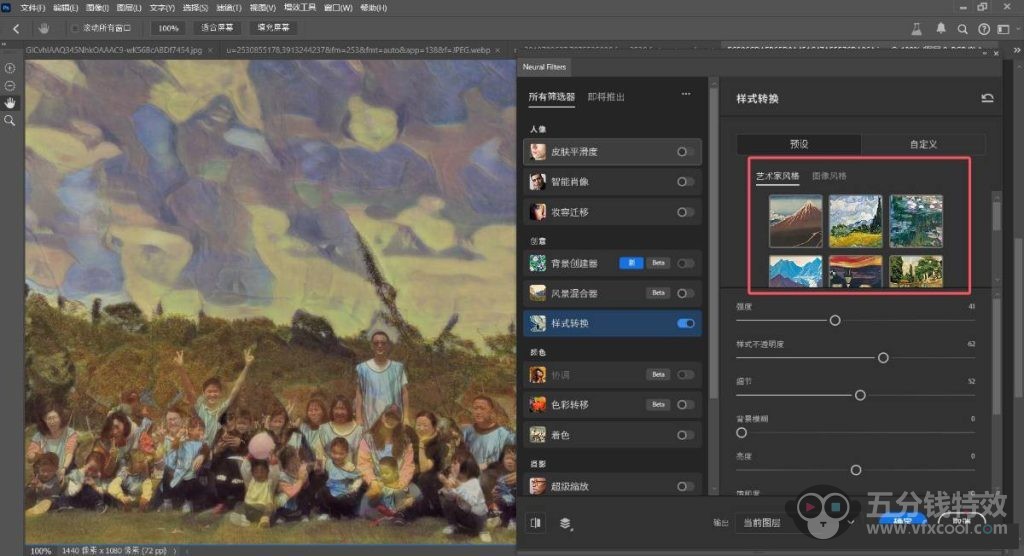Open notifications bell icon
The width and height of the screenshot is (1024, 556).
[940, 28]
